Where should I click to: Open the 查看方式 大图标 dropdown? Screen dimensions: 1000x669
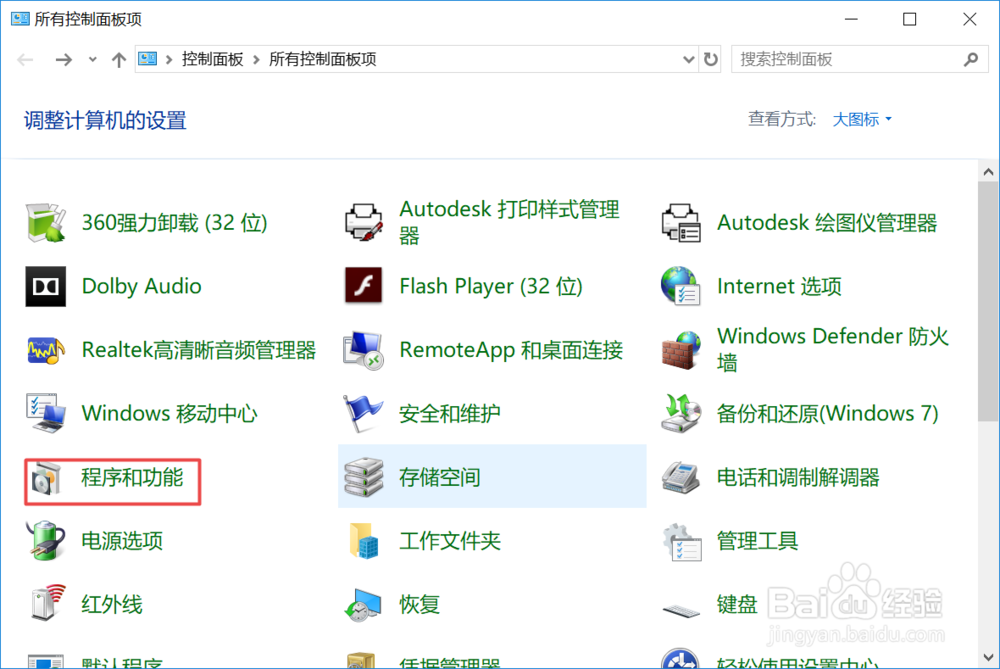click(862, 119)
